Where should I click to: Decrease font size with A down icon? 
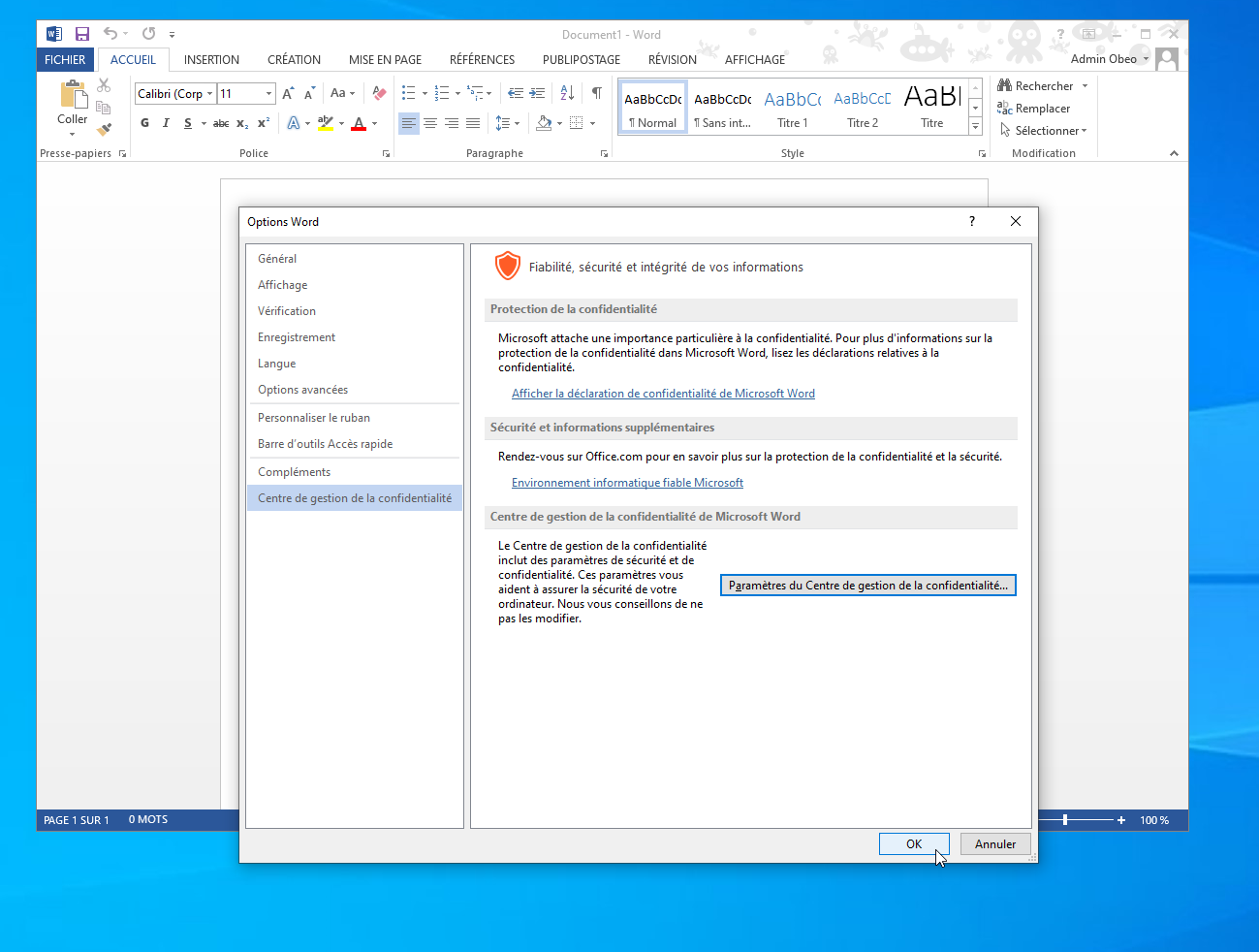tap(309, 93)
